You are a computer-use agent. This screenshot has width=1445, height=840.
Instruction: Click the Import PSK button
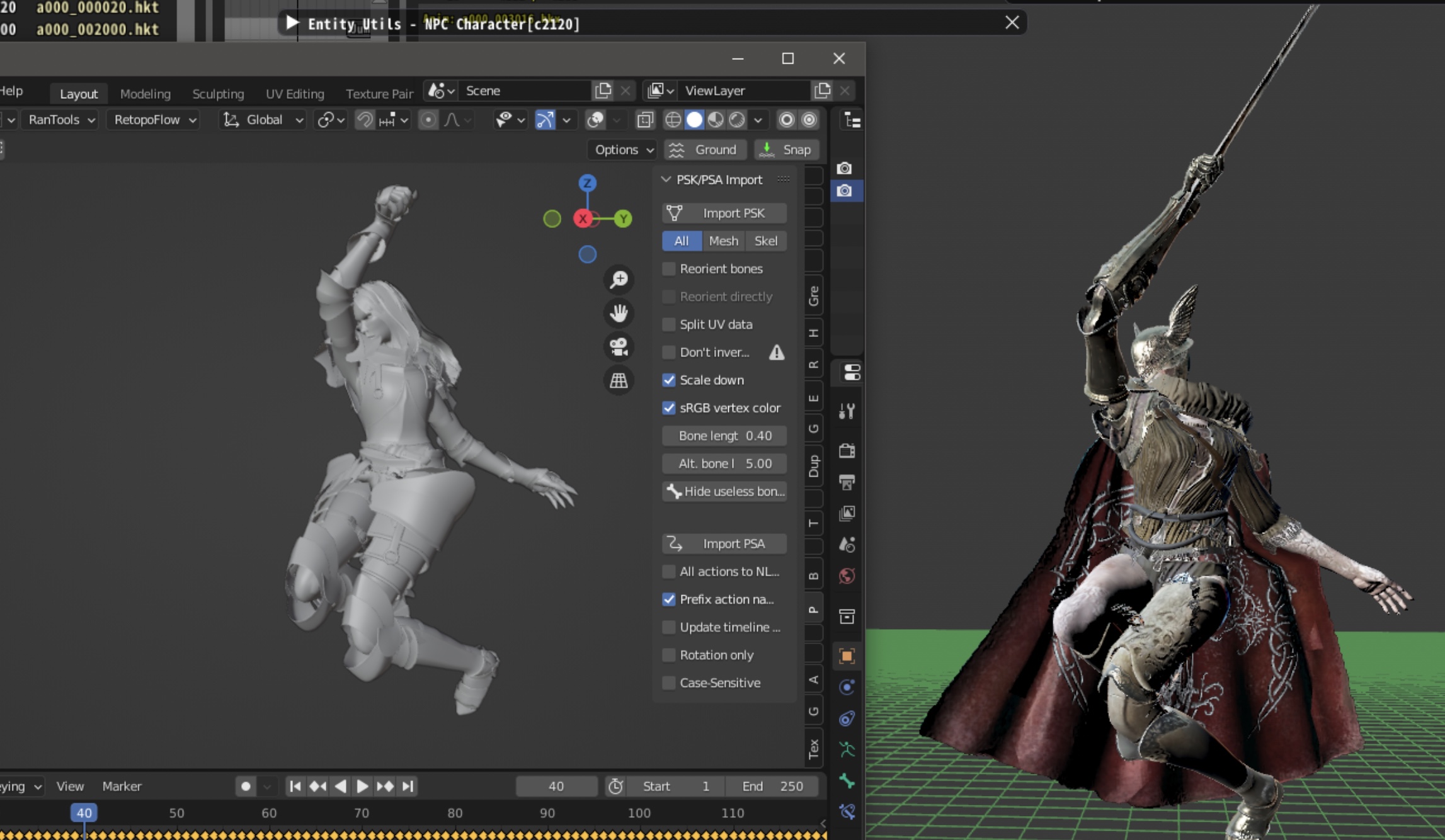(x=724, y=213)
